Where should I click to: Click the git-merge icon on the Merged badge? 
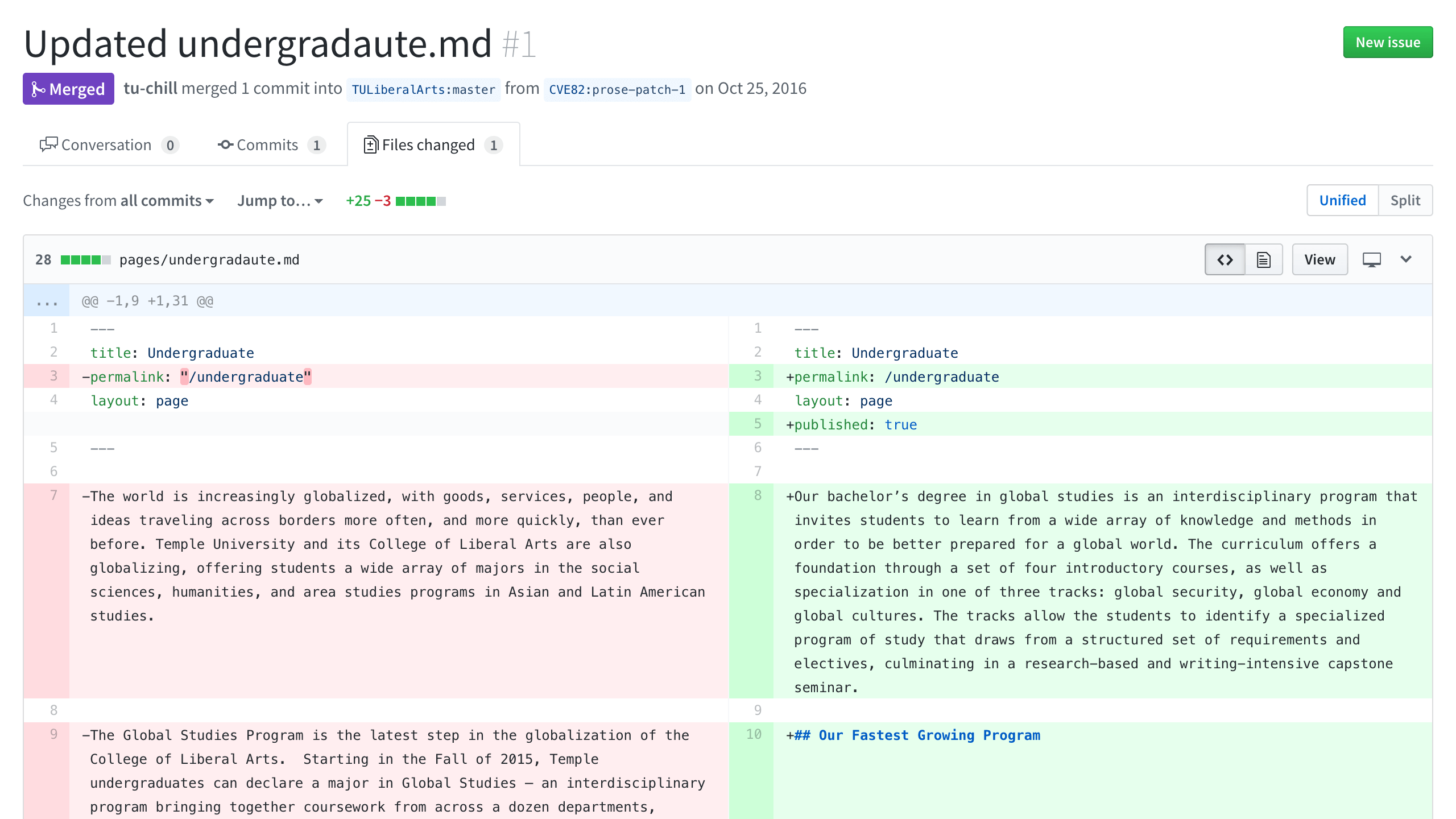39,89
